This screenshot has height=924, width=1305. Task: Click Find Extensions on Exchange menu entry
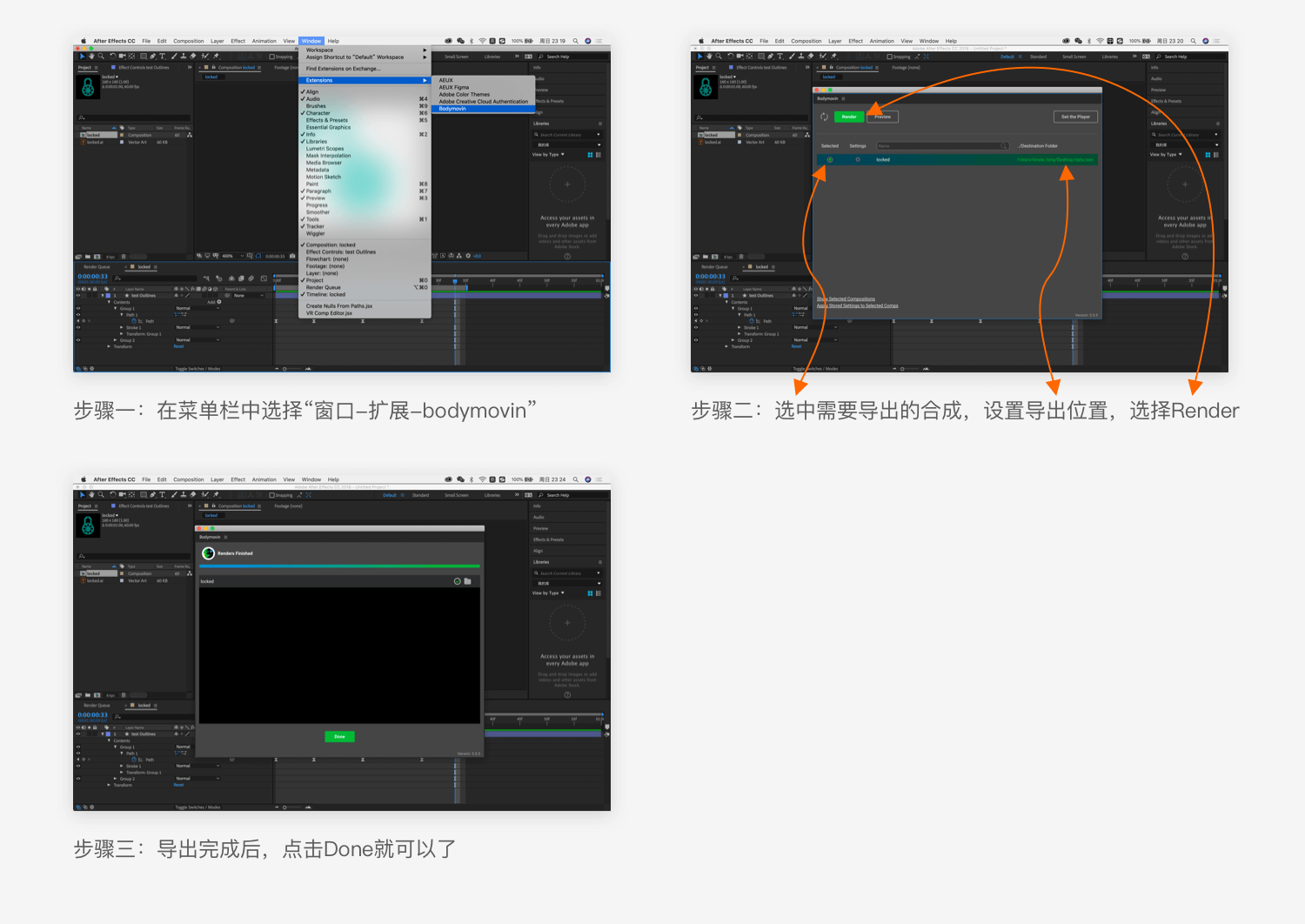pyautogui.click(x=365, y=68)
